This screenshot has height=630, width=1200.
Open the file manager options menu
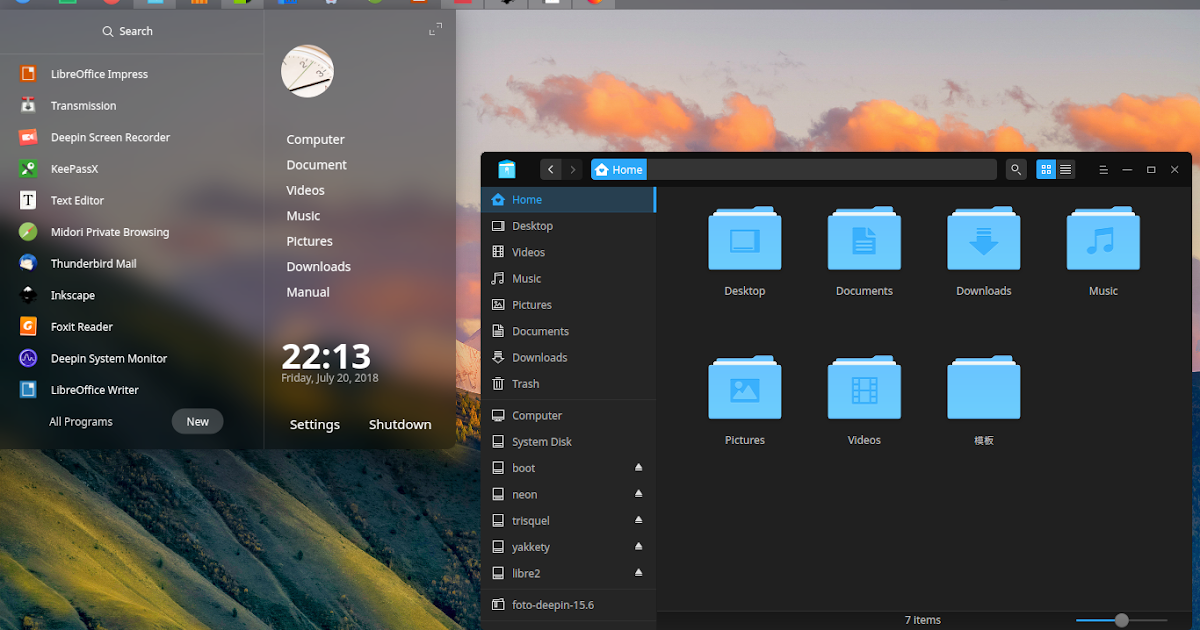pyautogui.click(x=1103, y=169)
